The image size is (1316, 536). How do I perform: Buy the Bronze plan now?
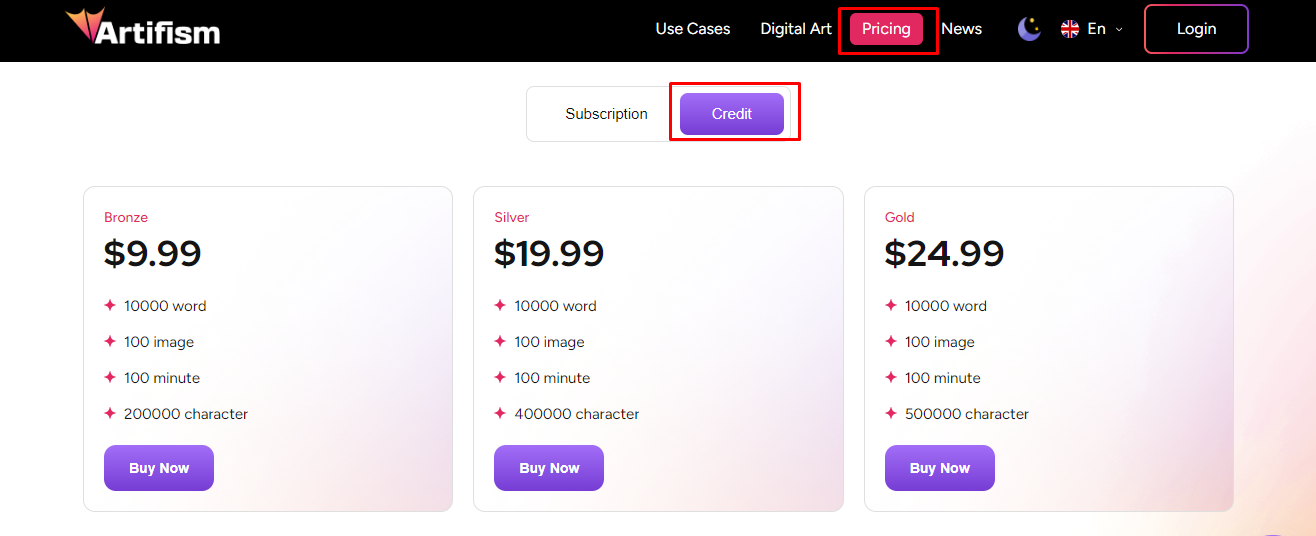[159, 468]
